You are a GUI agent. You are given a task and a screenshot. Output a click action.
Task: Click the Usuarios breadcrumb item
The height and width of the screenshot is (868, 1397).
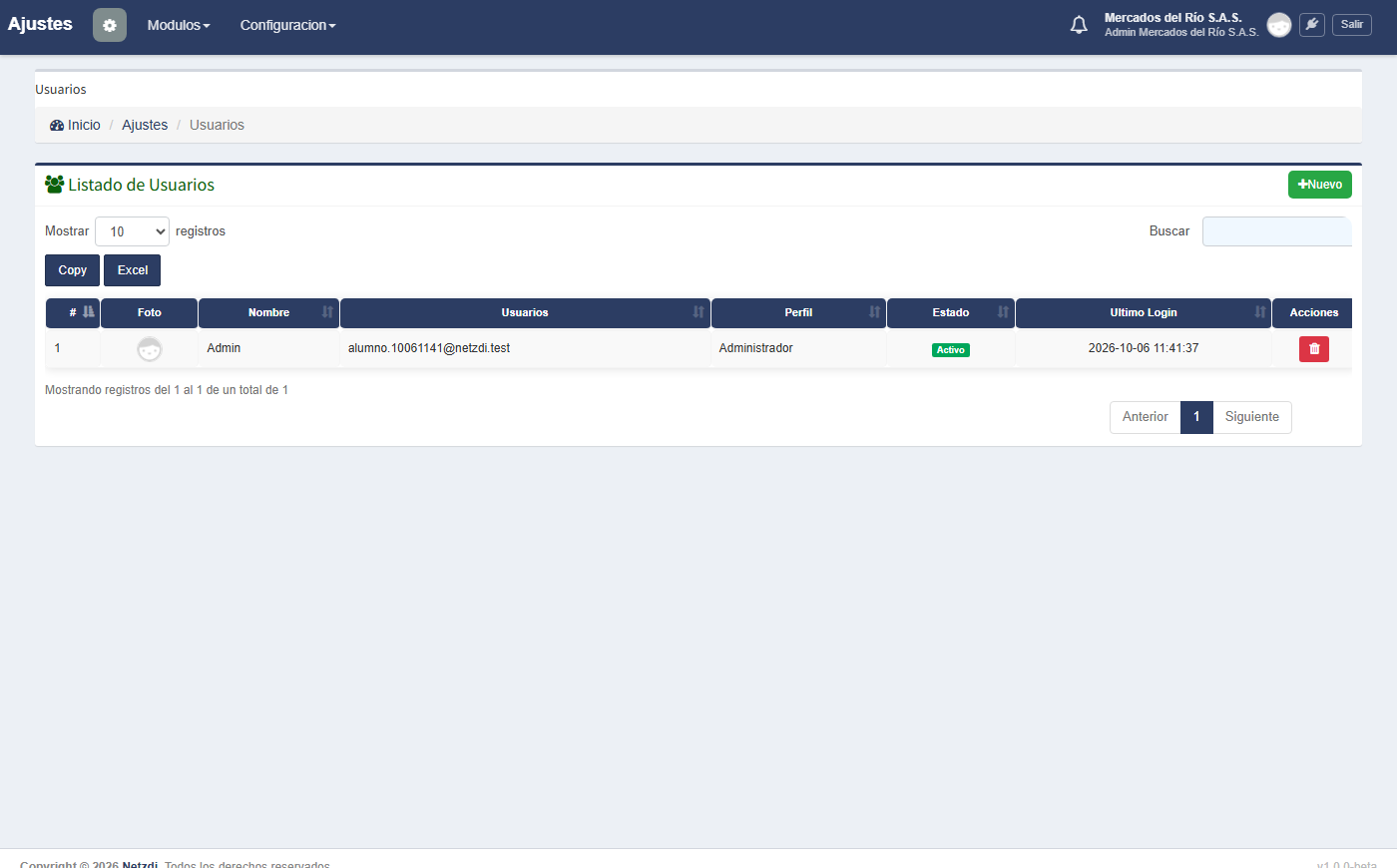tap(217, 126)
